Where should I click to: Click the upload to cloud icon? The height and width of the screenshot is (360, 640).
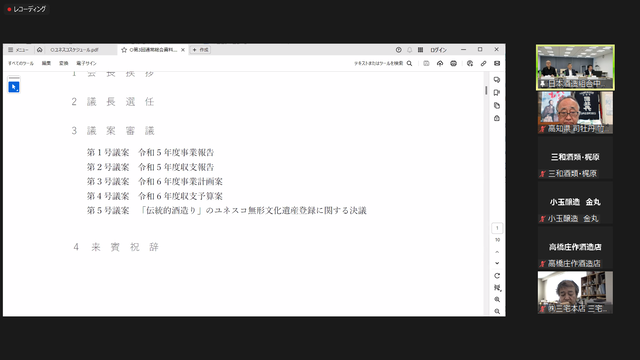click(x=440, y=63)
